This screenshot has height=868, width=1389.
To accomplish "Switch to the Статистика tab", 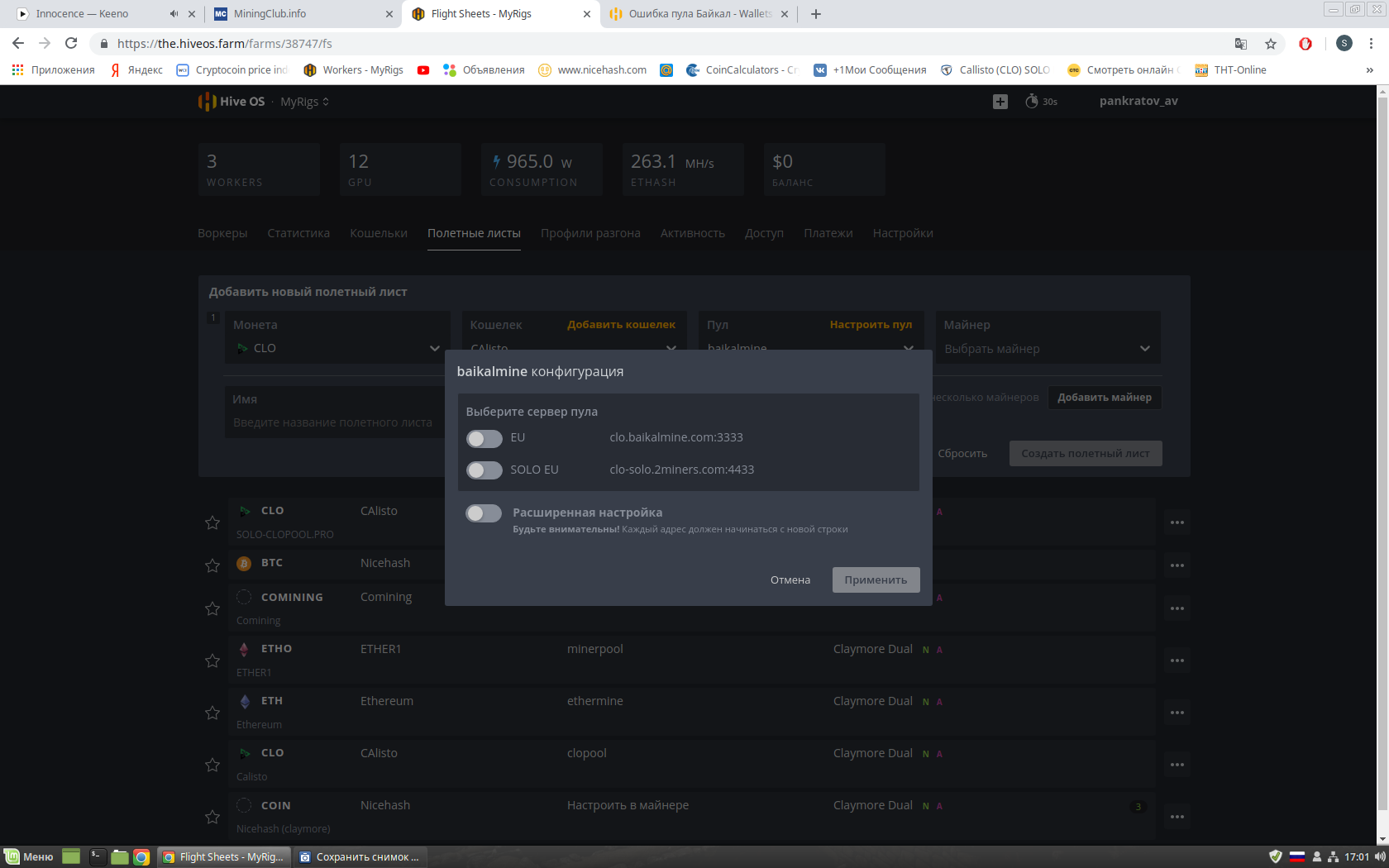I will pyautogui.click(x=298, y=233).
